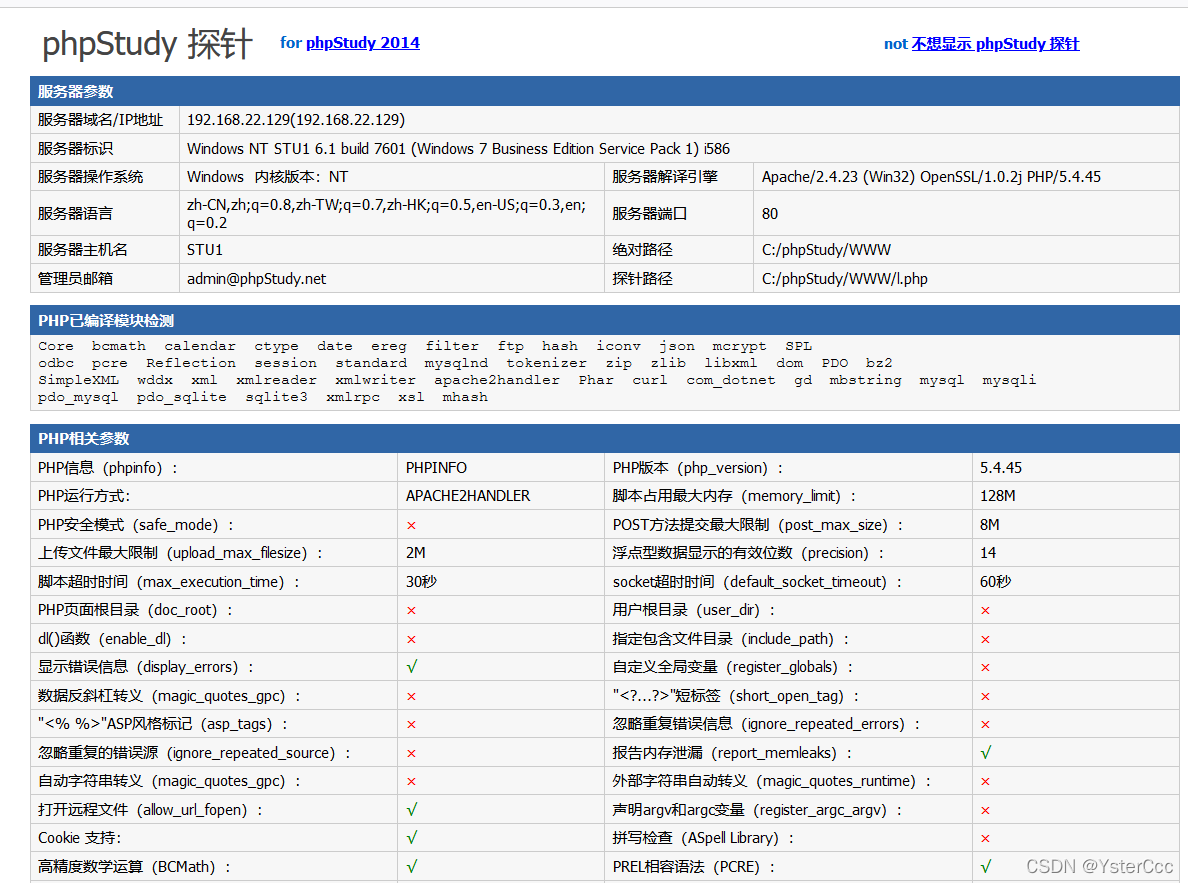Click the red cross for ASpell Library
The height and width of the screenshot is (883, 1188).
985,838
